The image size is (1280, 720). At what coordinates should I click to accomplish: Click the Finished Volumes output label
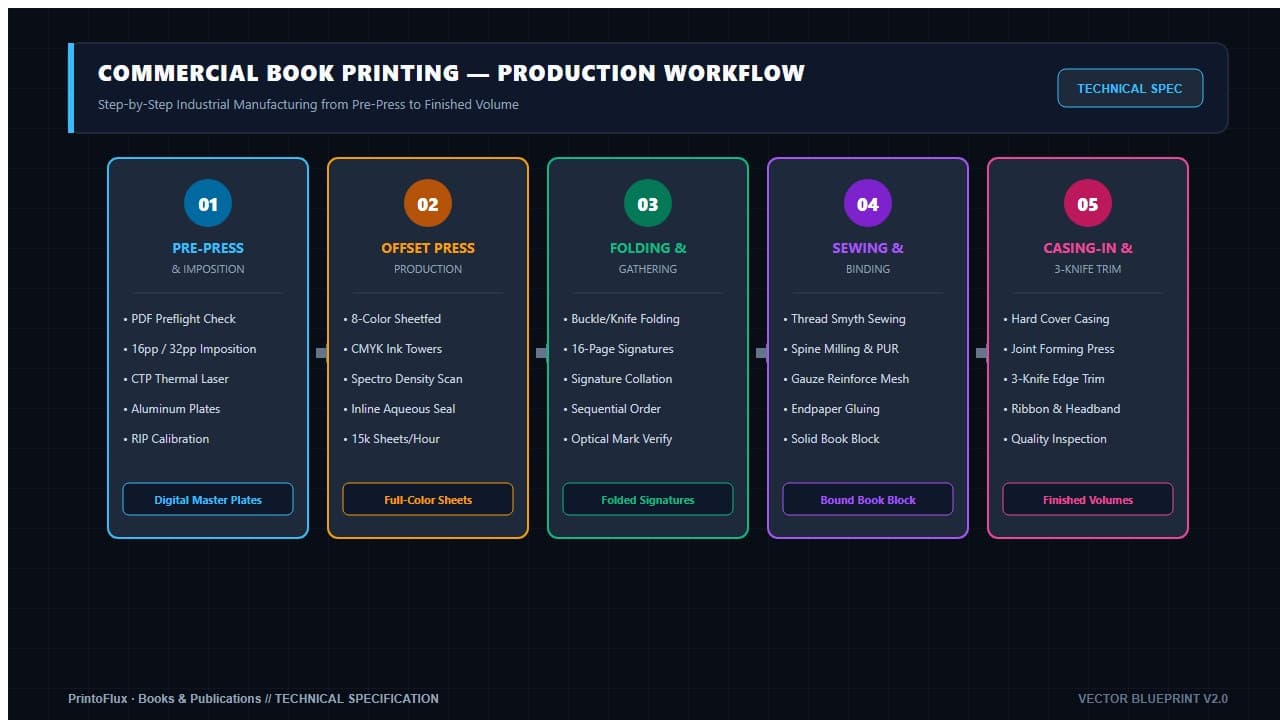[1088, 499]
